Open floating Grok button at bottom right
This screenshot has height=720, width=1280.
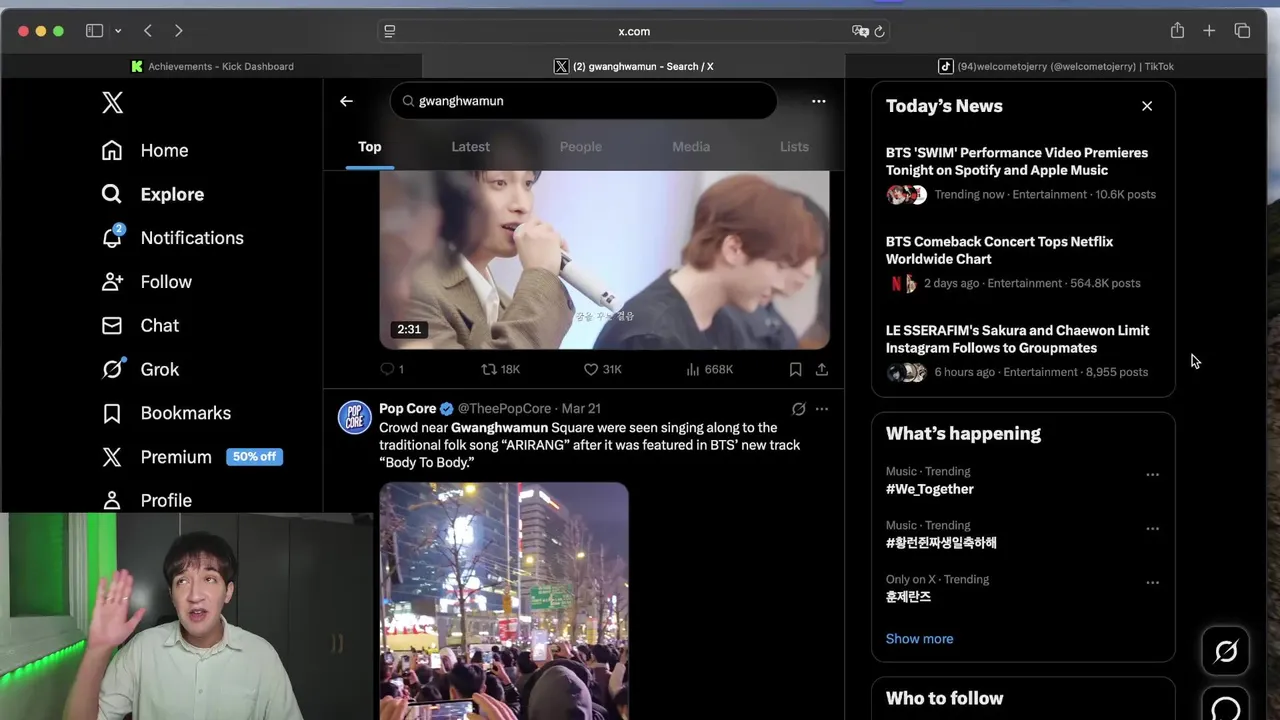pyautogui.click(x=1226, y=652)
